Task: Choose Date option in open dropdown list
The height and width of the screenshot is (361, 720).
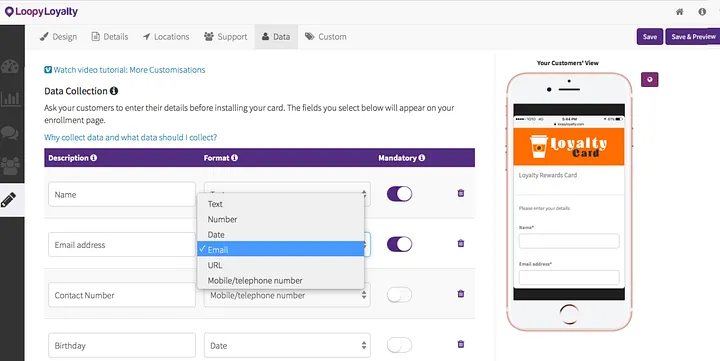Action: (x=281, y=234)
